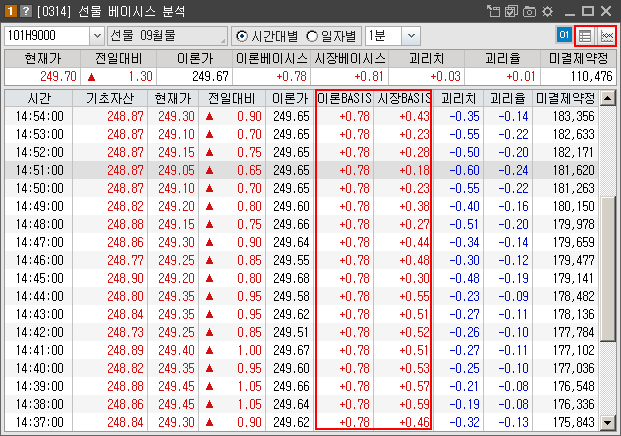Click the checkbox windows icon in title bar
Viewport: 621px width, 436px height.
511,10
